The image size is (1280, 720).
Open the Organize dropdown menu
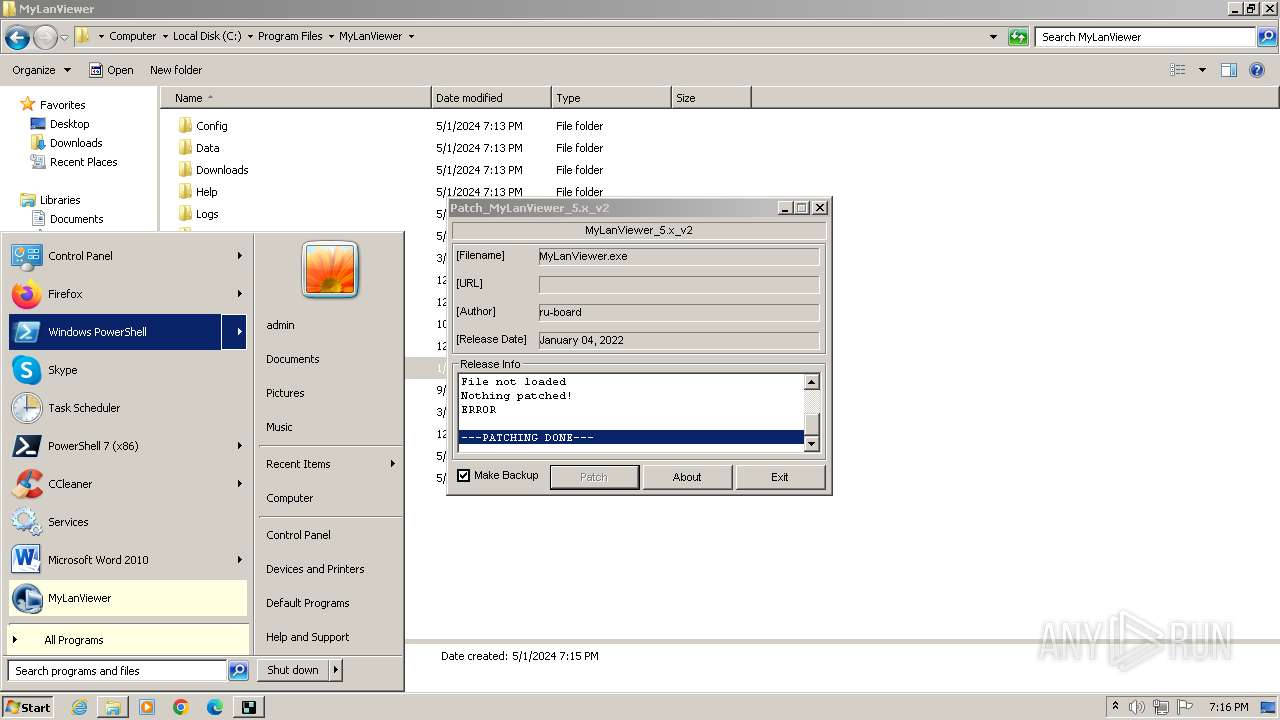(x=41, y=70)
